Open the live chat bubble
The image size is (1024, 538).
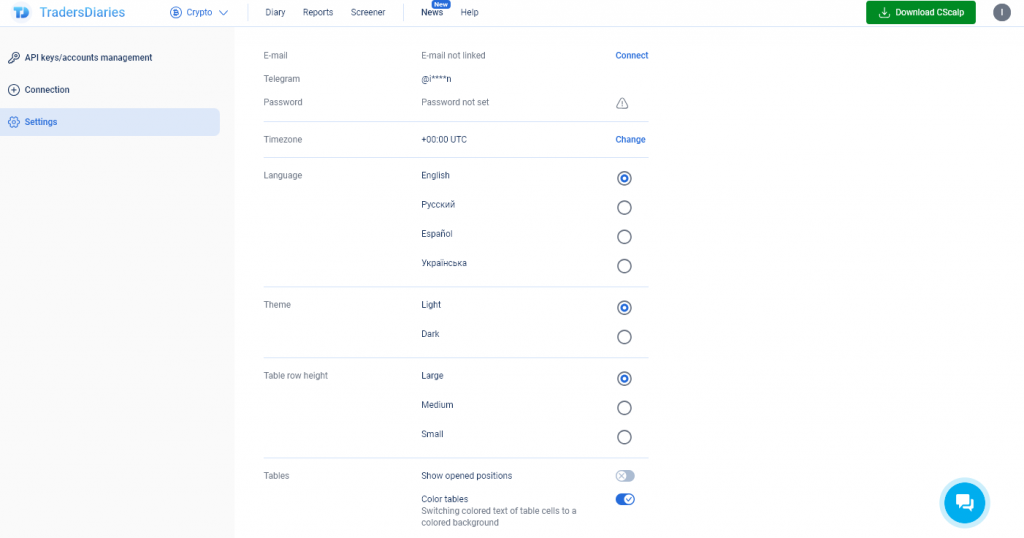[x=964, y=502]
